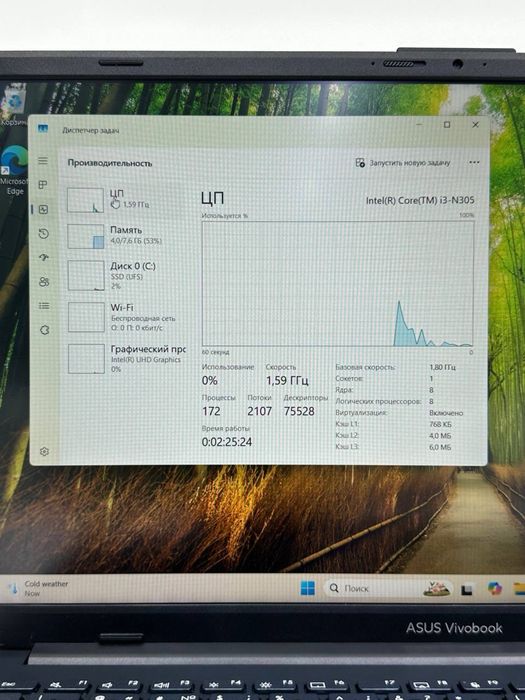Open the three-dots more options menu
Screen dimensions: 525x700
[x=474, y=162]
